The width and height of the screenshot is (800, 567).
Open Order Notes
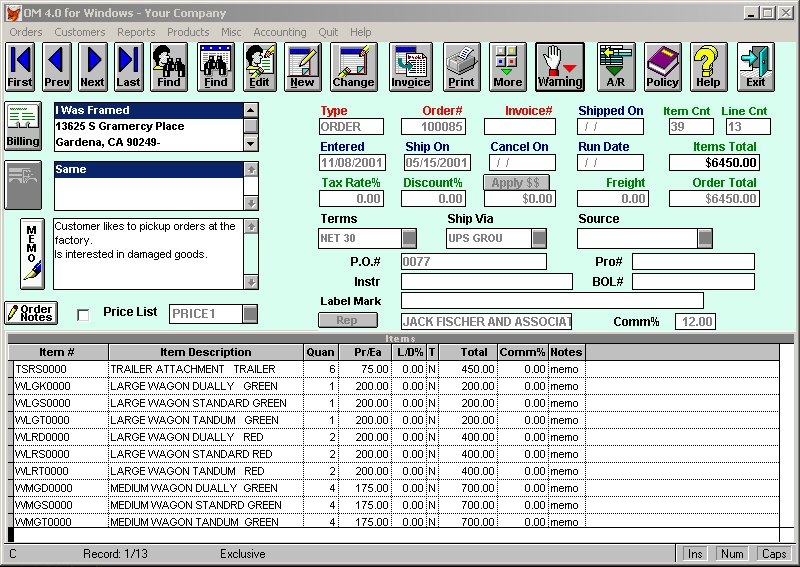31,313
